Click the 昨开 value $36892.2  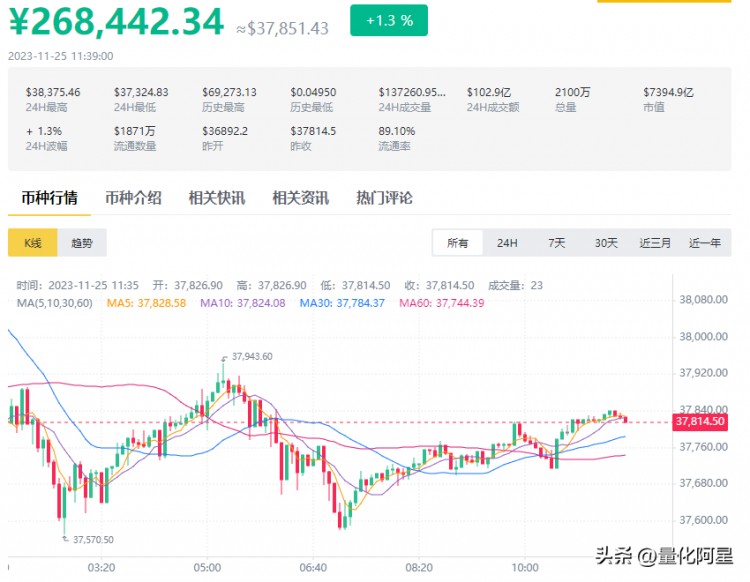[x=225, y=131]
